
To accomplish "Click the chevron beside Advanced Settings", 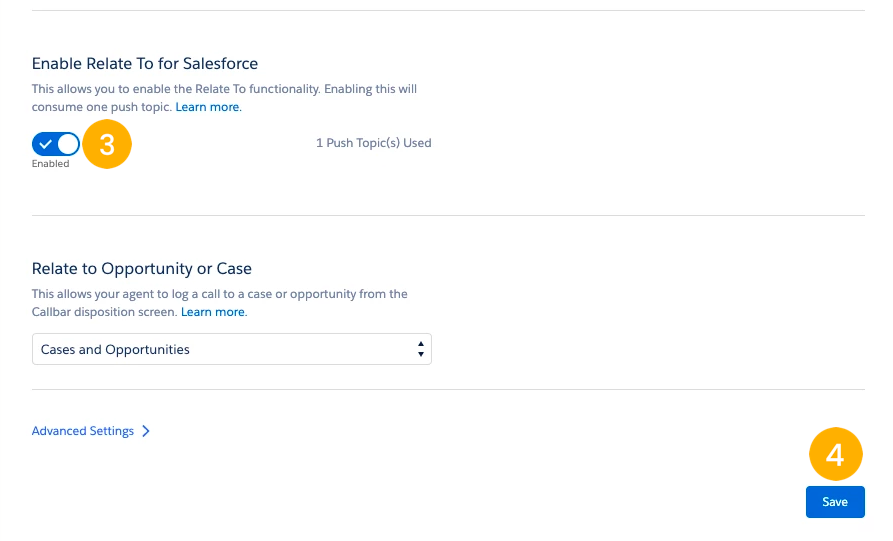I will (x=146, y=431).
